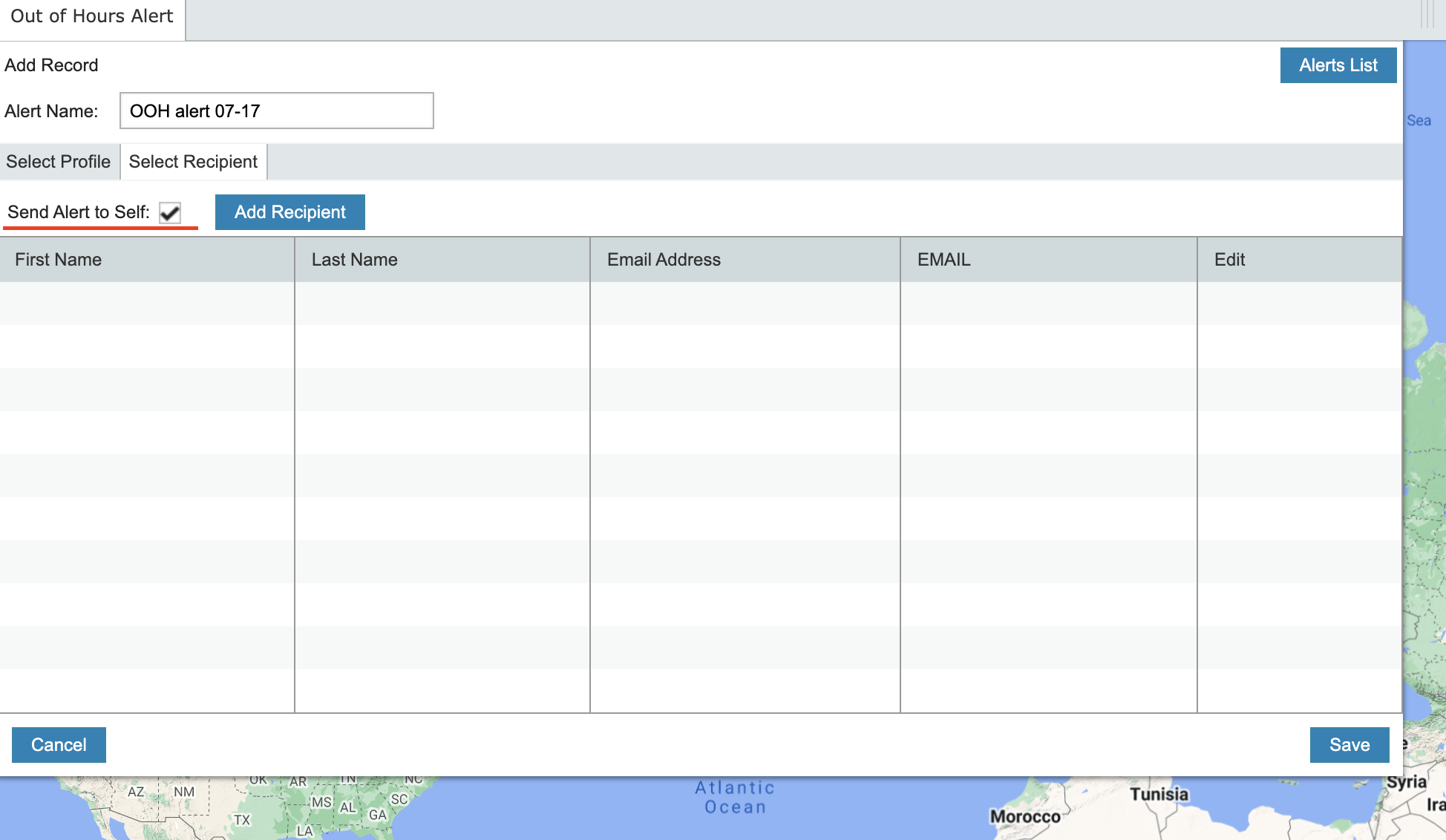Toggle the Send Alert to Self checkbox

pyautogui.click(x=170, y=213)
